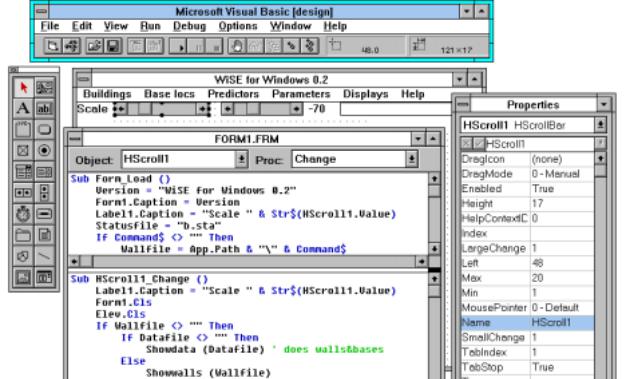Viewport: 624px width, 379px height.
Task: Click the code window horizontal scrollbar
Action: click(x=248, y=262)
